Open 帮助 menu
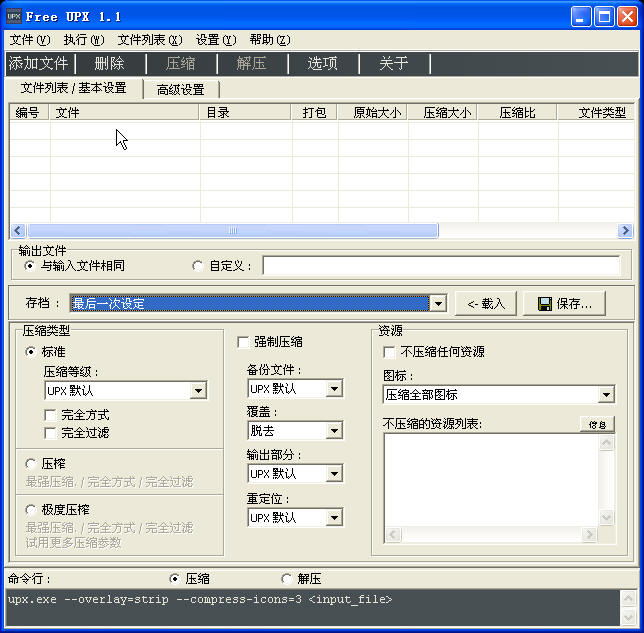 [x=270, y=40]
